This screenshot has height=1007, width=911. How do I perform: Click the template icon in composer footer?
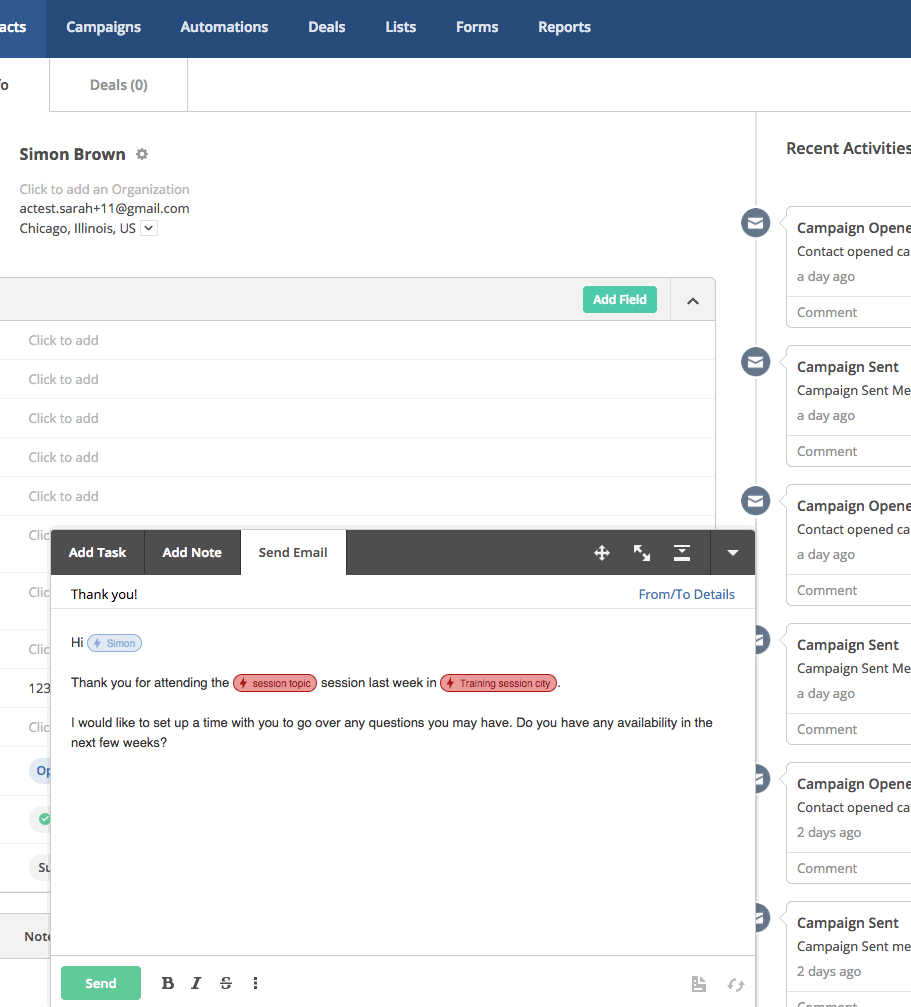click(699, 985)
